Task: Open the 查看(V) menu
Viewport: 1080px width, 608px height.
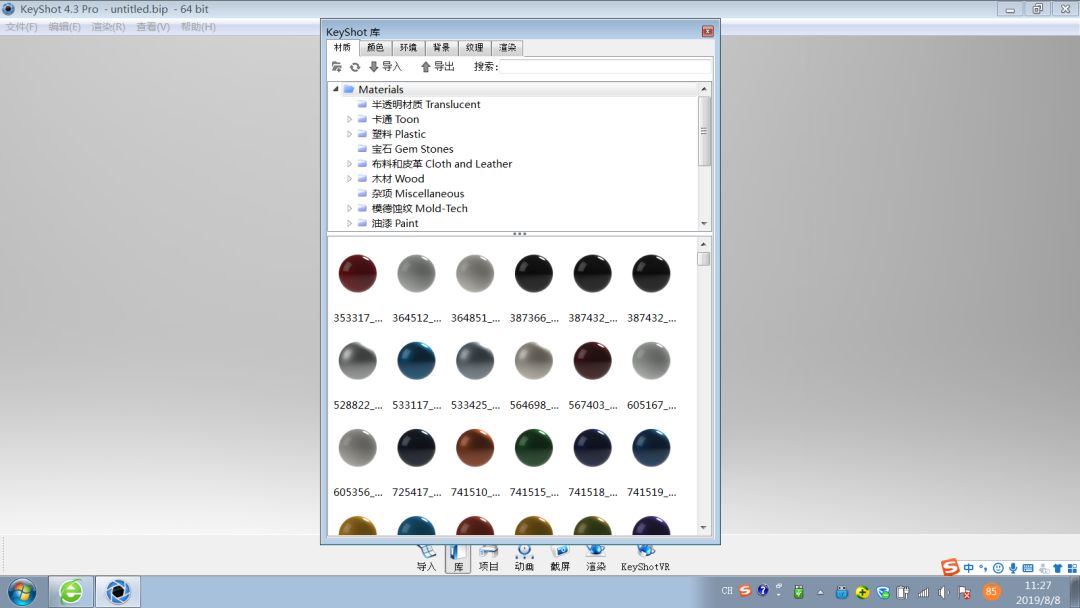Action: [x=153, y=27]
